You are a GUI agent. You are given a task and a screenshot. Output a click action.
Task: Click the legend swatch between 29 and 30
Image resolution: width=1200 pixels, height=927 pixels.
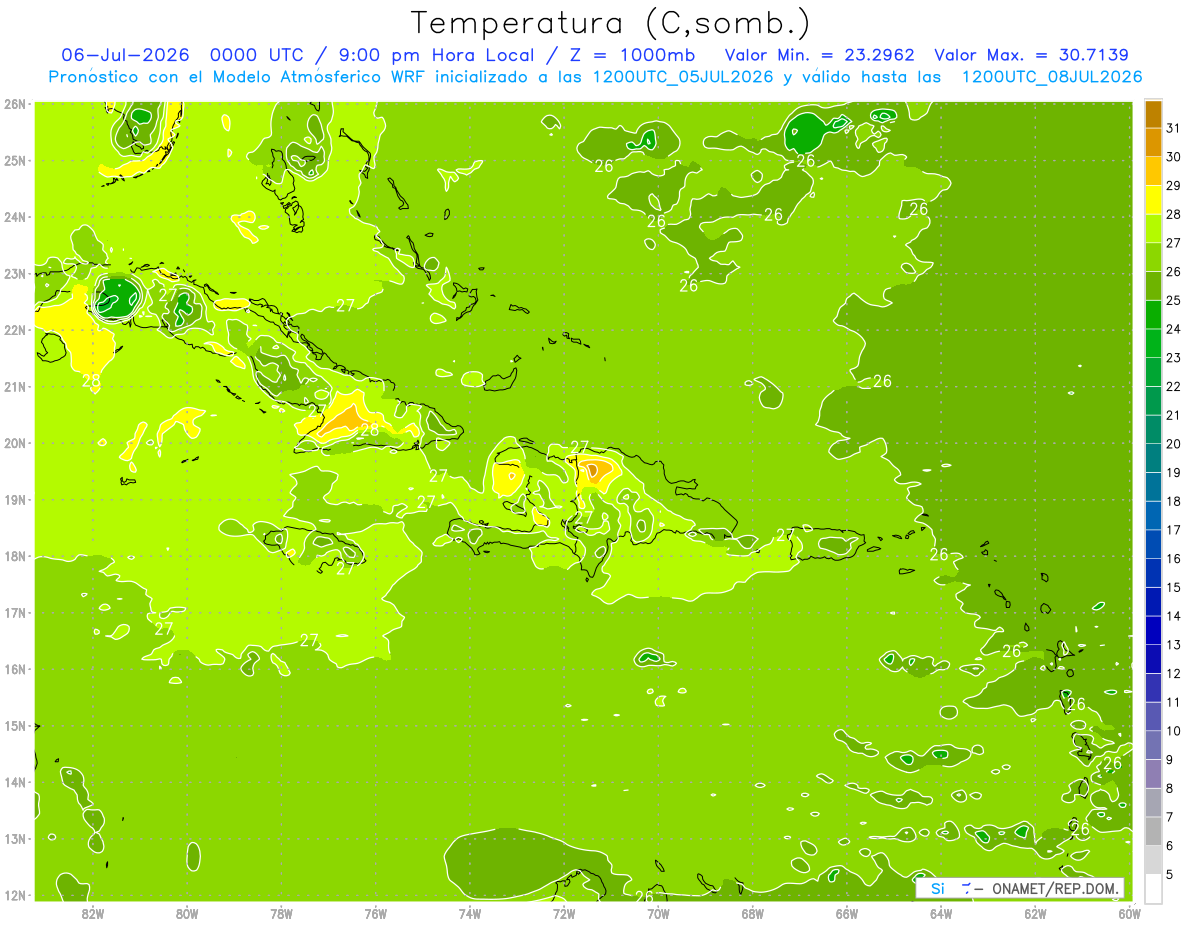click(x=1153, y=171)
